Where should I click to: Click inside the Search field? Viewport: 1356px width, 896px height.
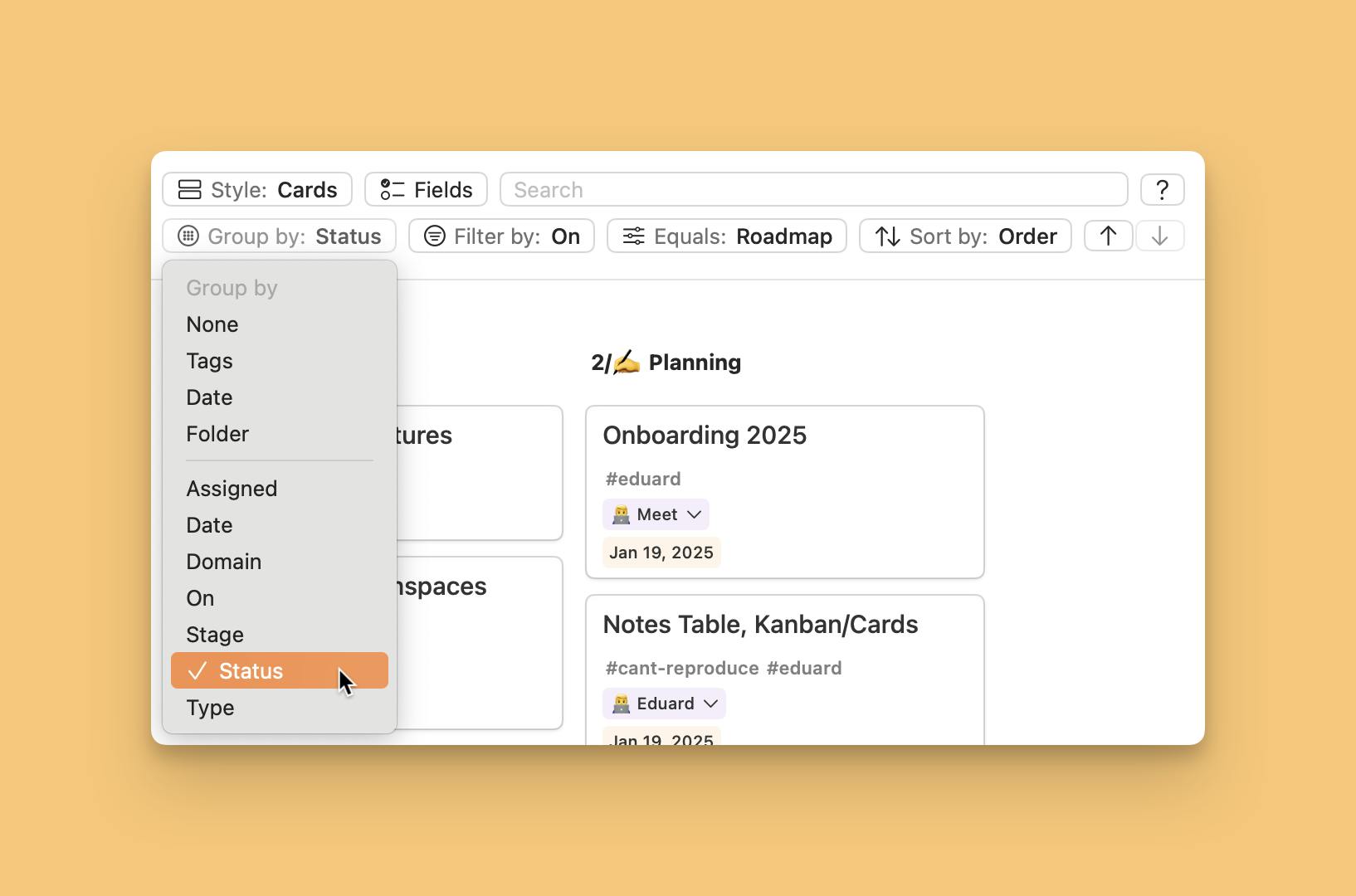(813, 189)
